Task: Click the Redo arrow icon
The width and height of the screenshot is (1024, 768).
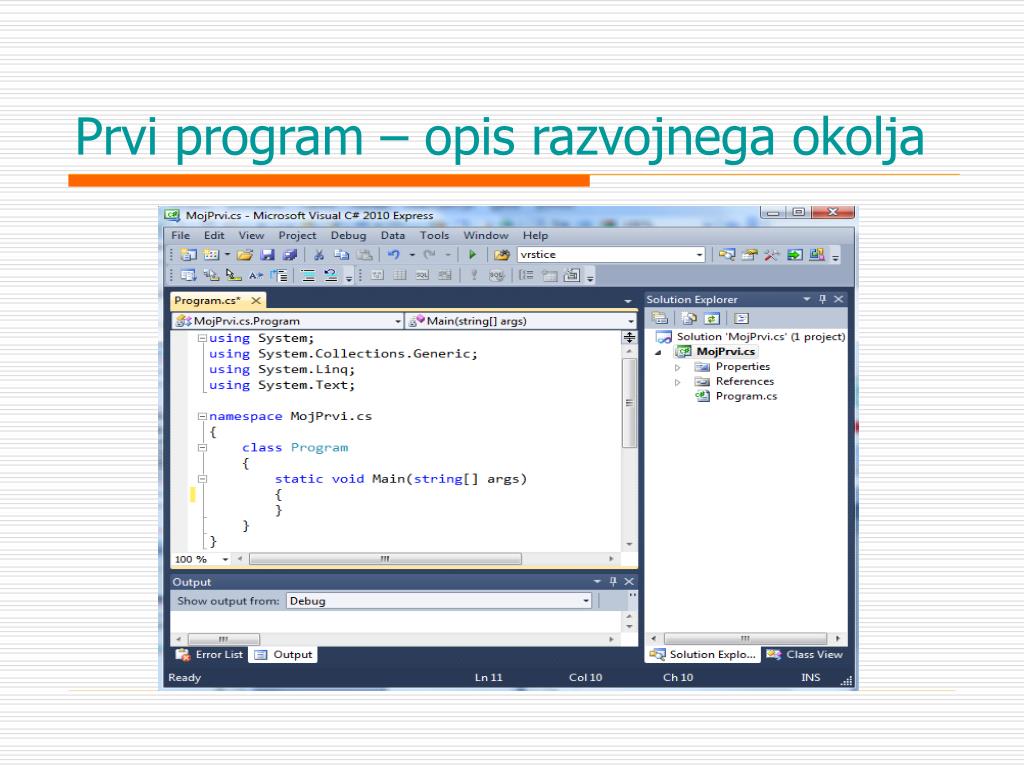Action: 429,255
